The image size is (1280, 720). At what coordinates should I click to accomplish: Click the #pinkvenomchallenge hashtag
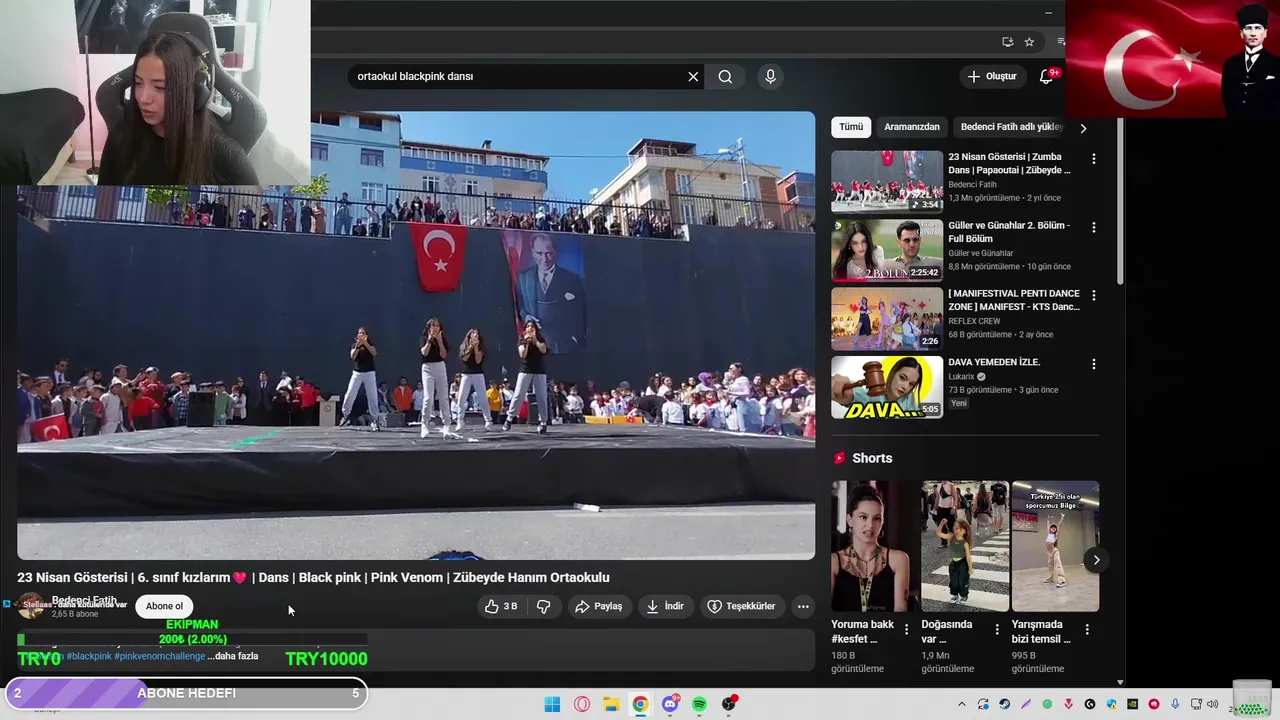pyautogui.click(x=160, y=656)
